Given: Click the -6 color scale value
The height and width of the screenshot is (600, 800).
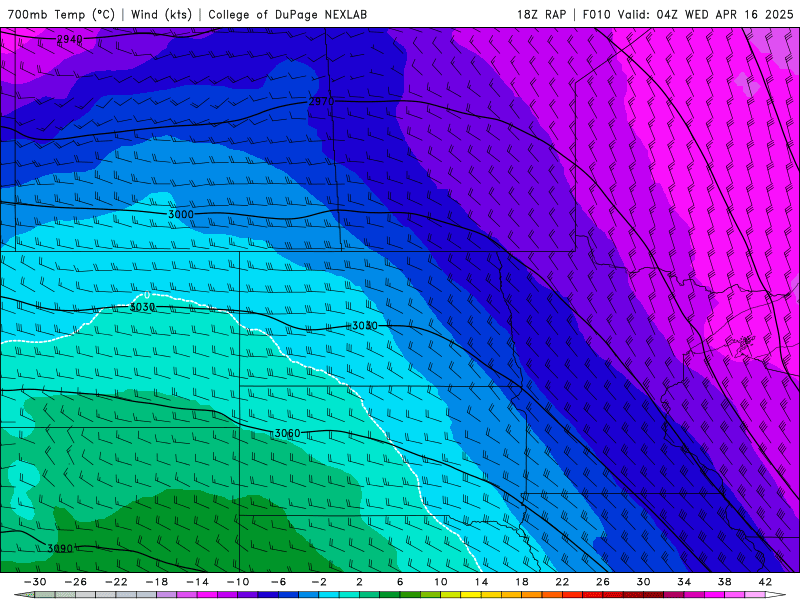Looking at the screenshot, I should click(279, 582).
